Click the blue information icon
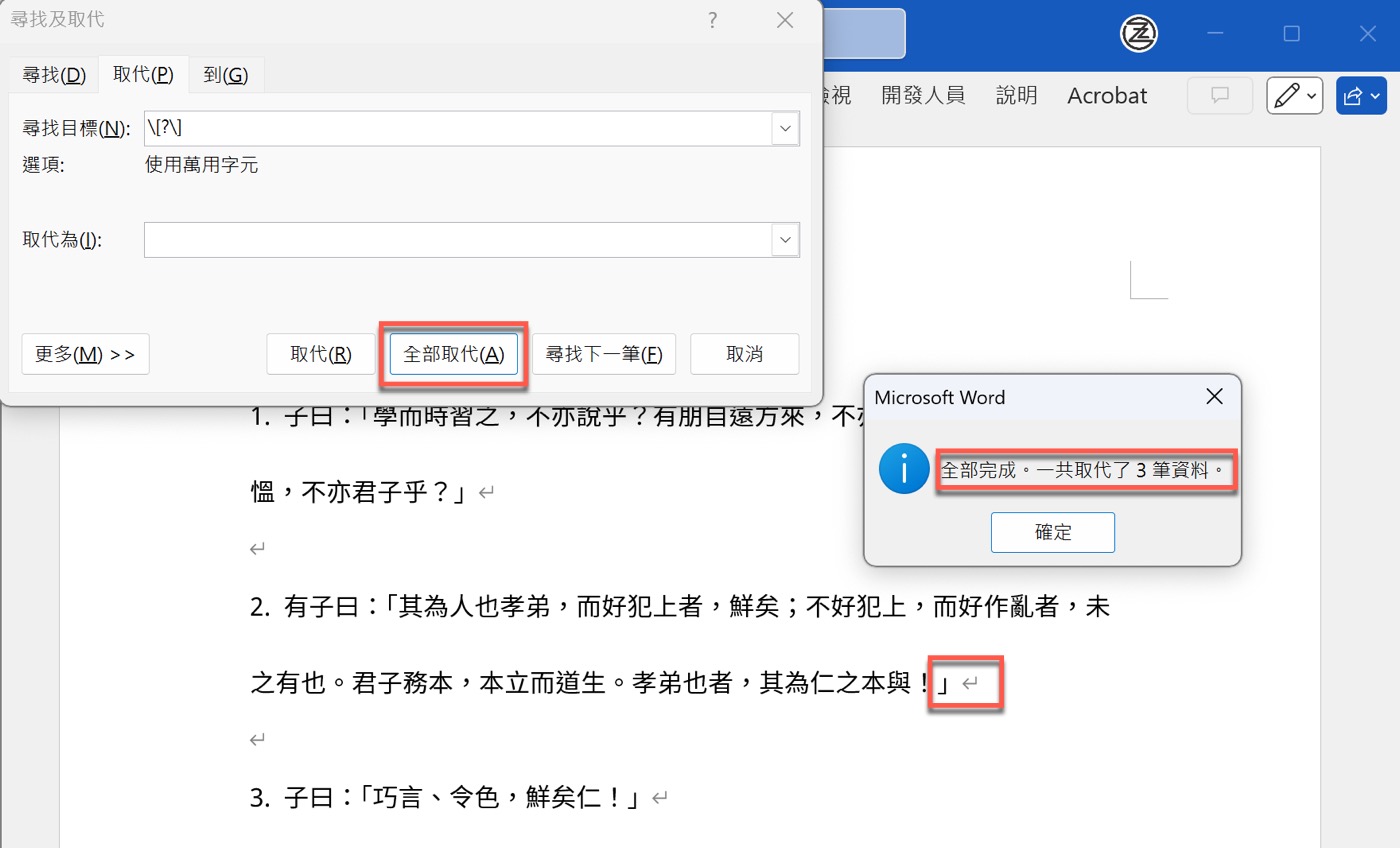 [904, 470]
